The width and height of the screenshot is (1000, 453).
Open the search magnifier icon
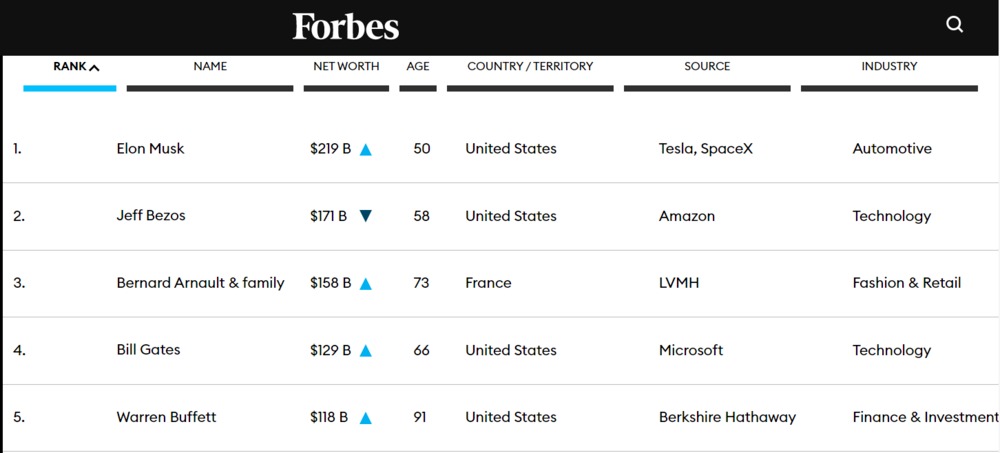point(954,25)
